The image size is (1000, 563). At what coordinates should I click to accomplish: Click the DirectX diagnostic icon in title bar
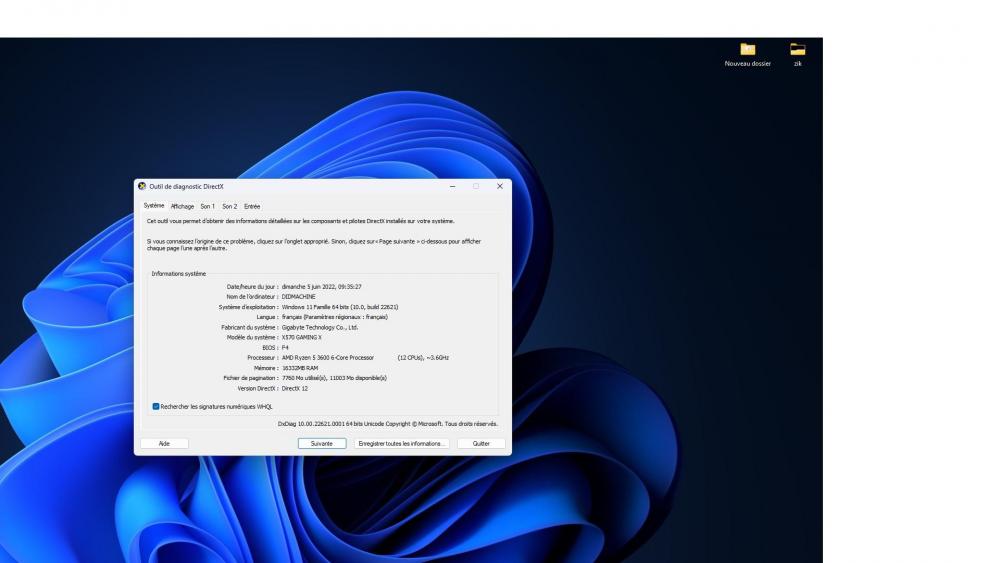pyautogui.click(x=142, y=186)
